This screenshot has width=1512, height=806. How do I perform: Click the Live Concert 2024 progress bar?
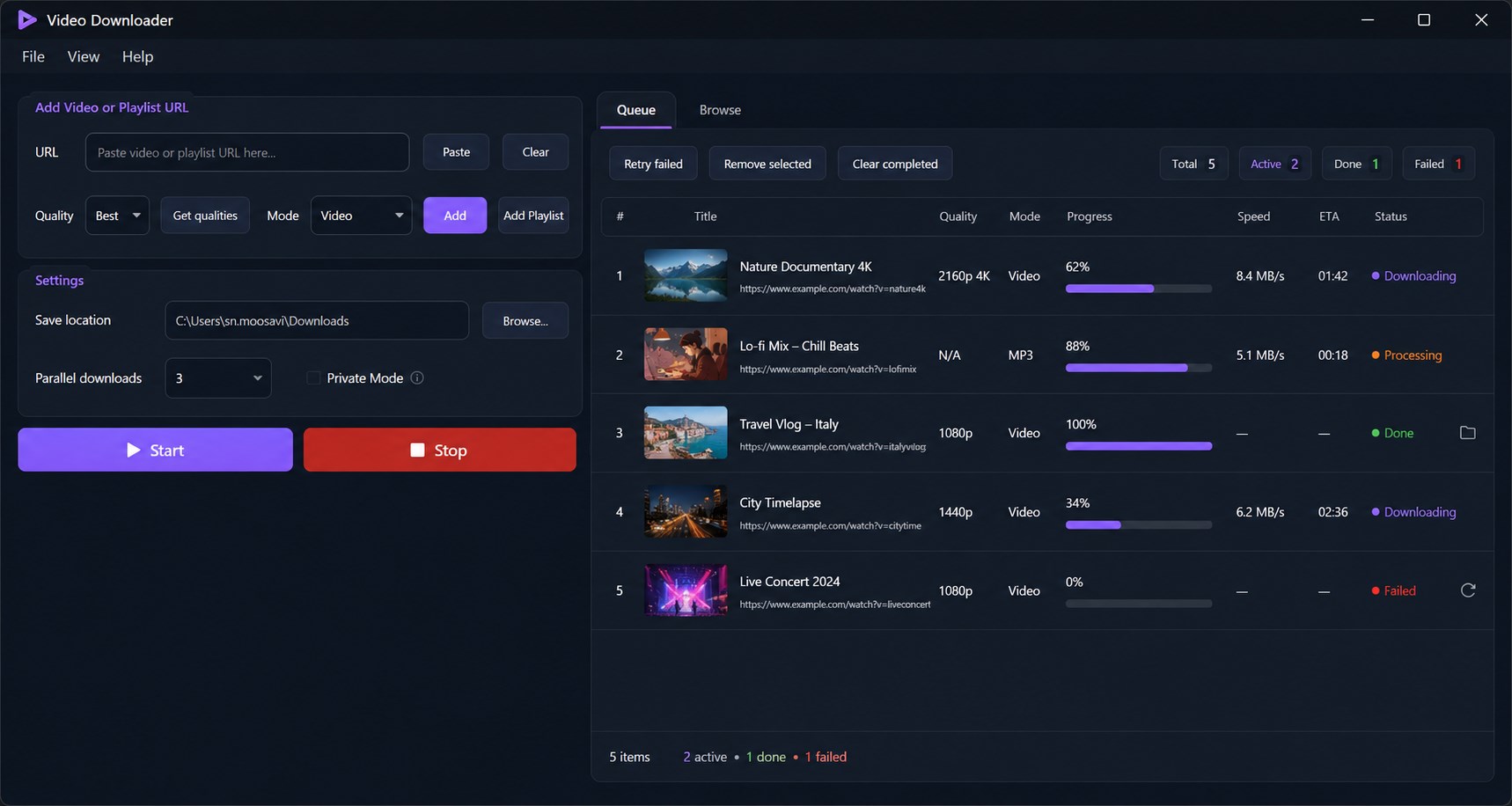click(x=1139, y=604)
